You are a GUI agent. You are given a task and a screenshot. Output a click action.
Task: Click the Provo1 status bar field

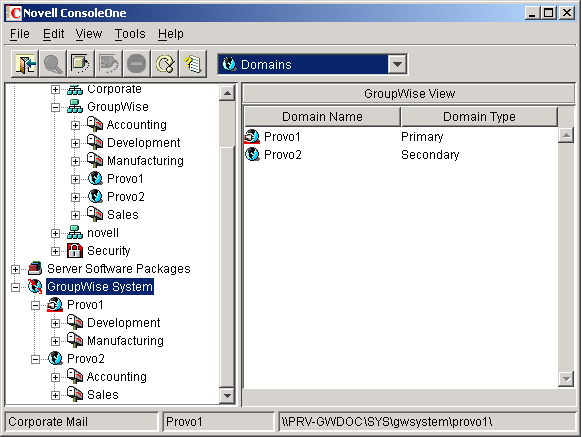(218, 422)
